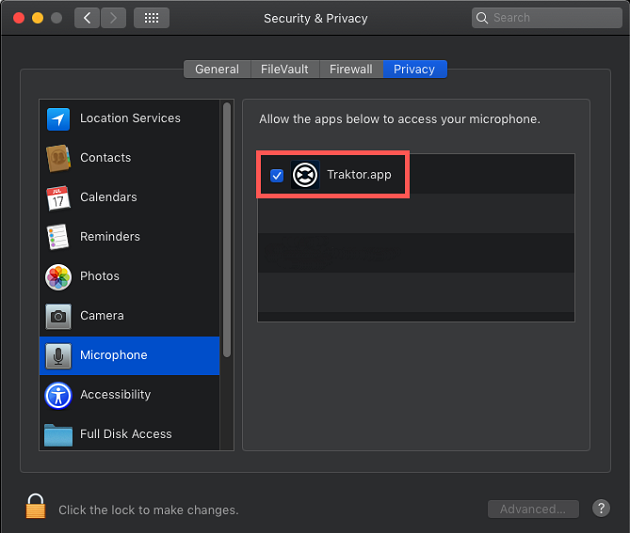This screenshot has height=533, width=630.
Task: Go back with the left chevron
Action: (87, 18)
